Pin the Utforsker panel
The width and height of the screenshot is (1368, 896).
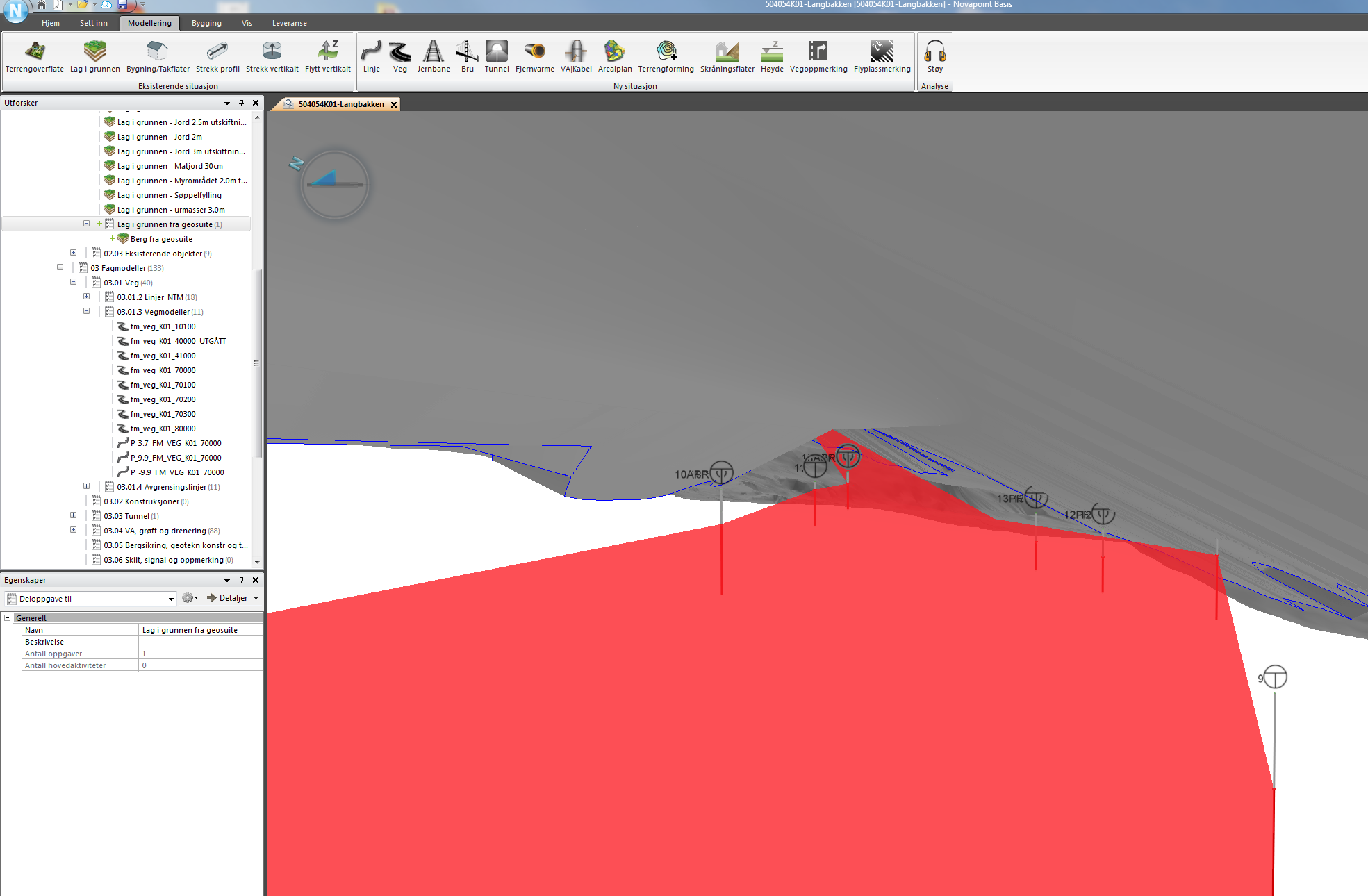pos(242,103)
